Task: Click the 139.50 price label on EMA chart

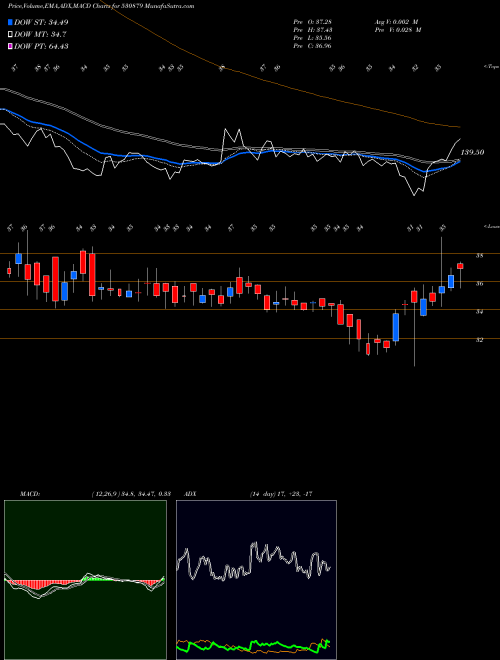Action: pyautogui.click(x=473, y=152)
